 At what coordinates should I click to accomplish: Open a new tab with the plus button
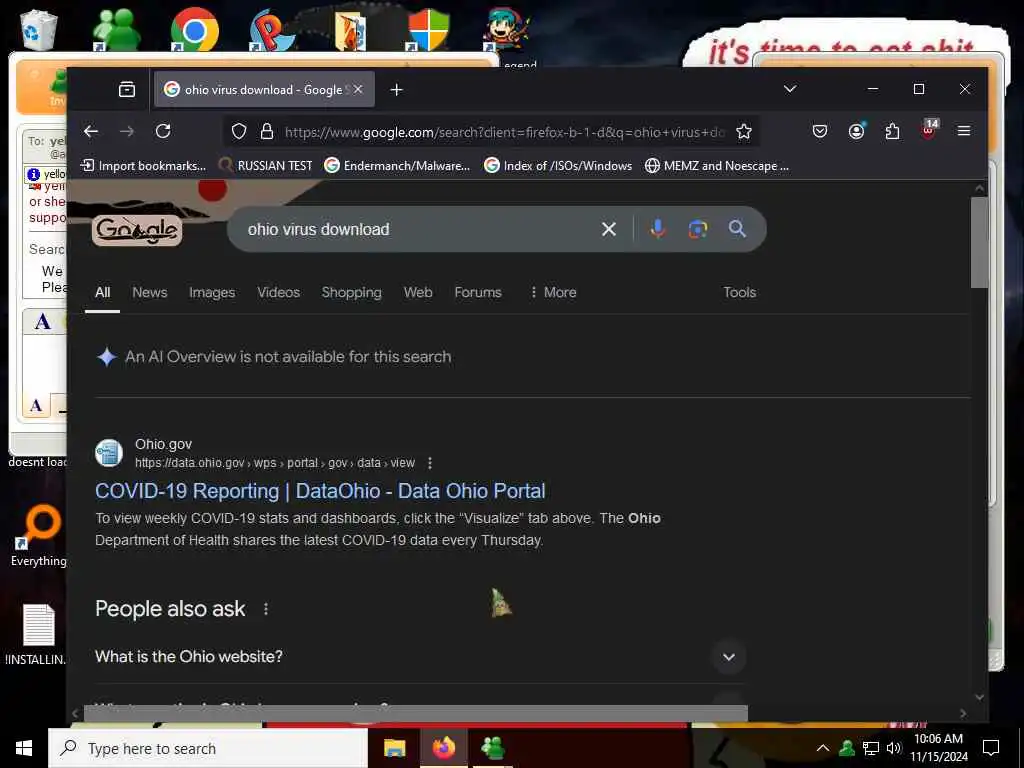tap(396, 89)
